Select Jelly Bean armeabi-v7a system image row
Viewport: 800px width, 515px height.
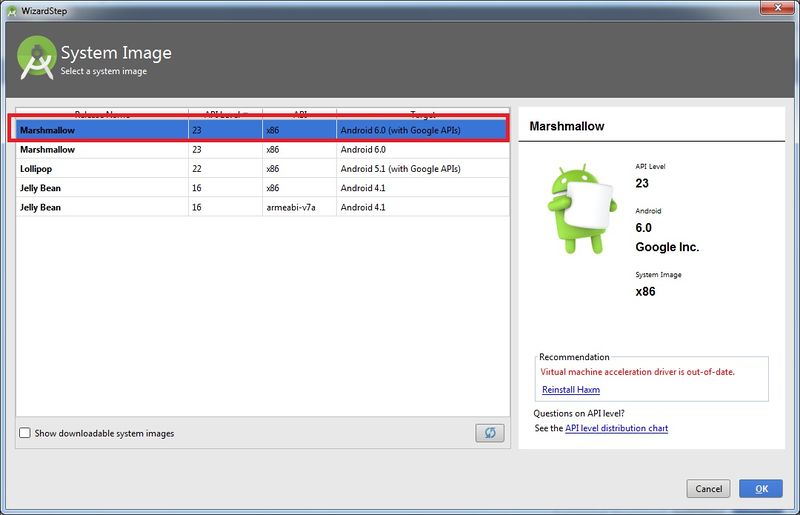pyautogui.click(x=262, y=207)
